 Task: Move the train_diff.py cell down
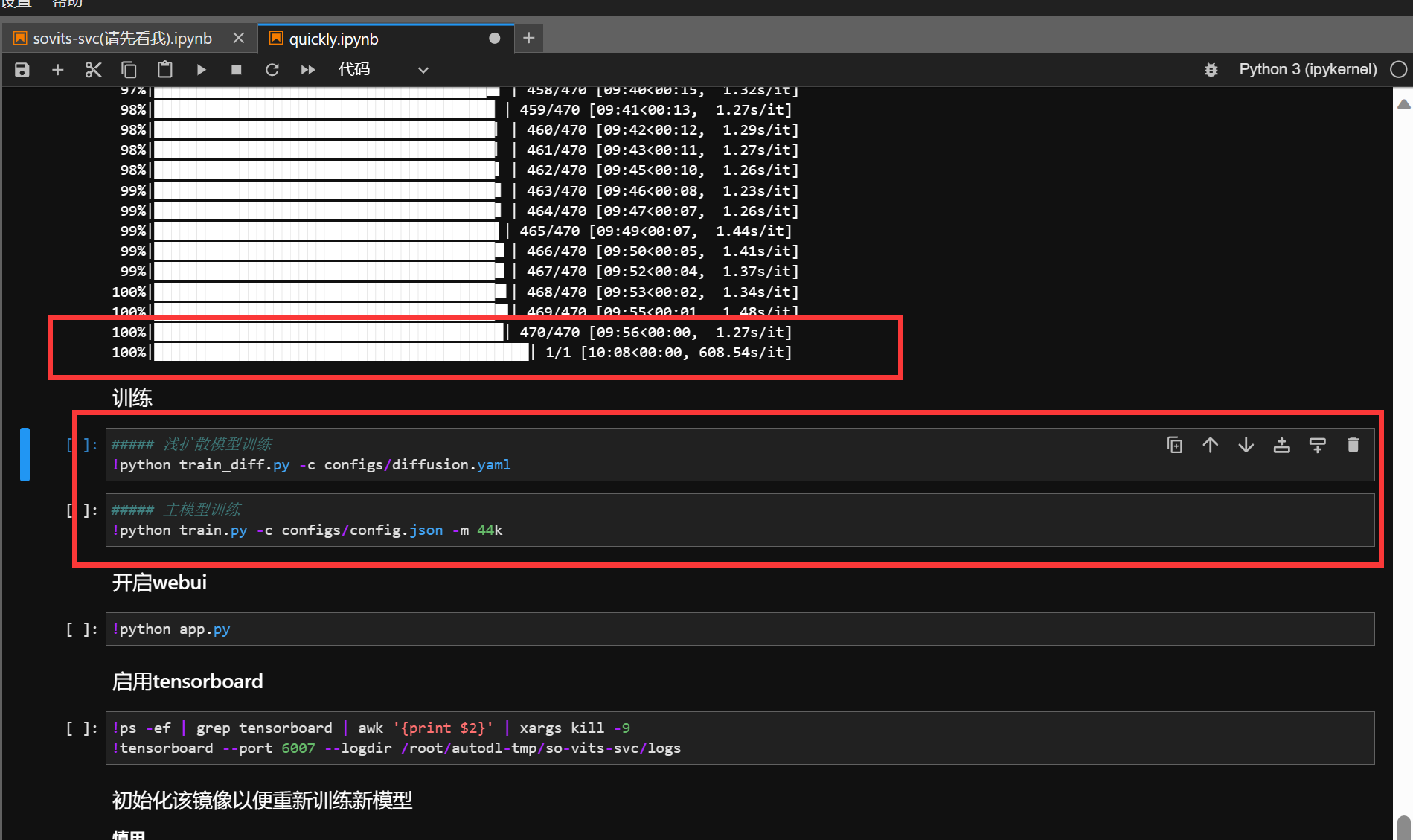point(1246,445)
